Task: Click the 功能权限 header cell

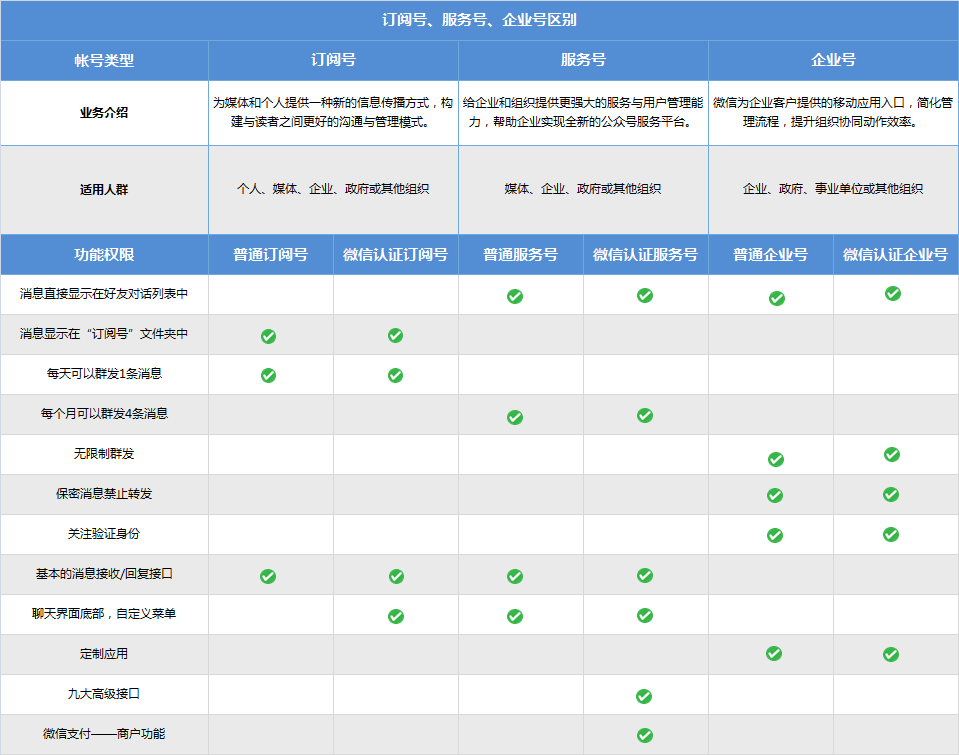Action: [x=104, y=255]
